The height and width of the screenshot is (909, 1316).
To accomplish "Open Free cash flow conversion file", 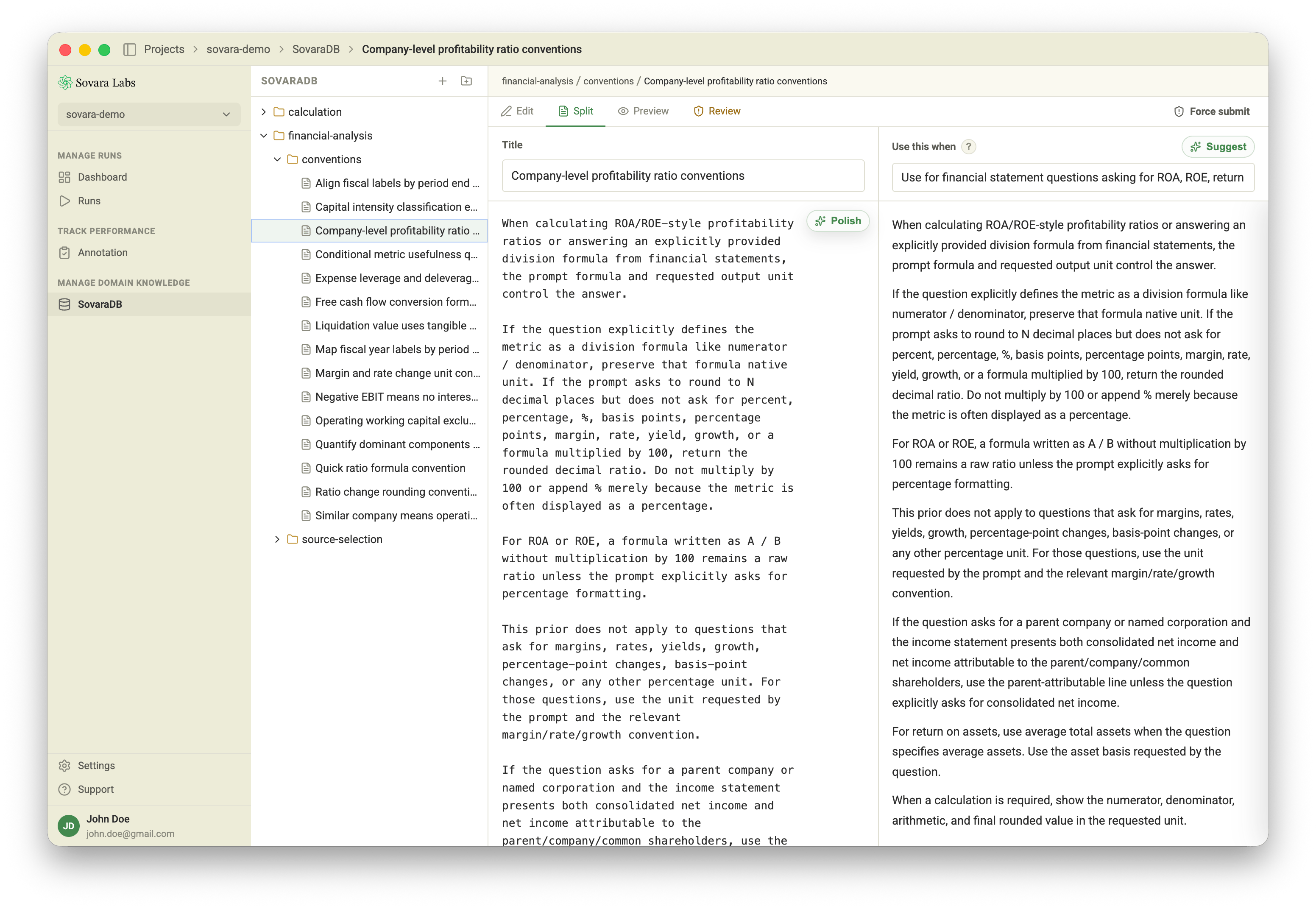I will 369,302.
